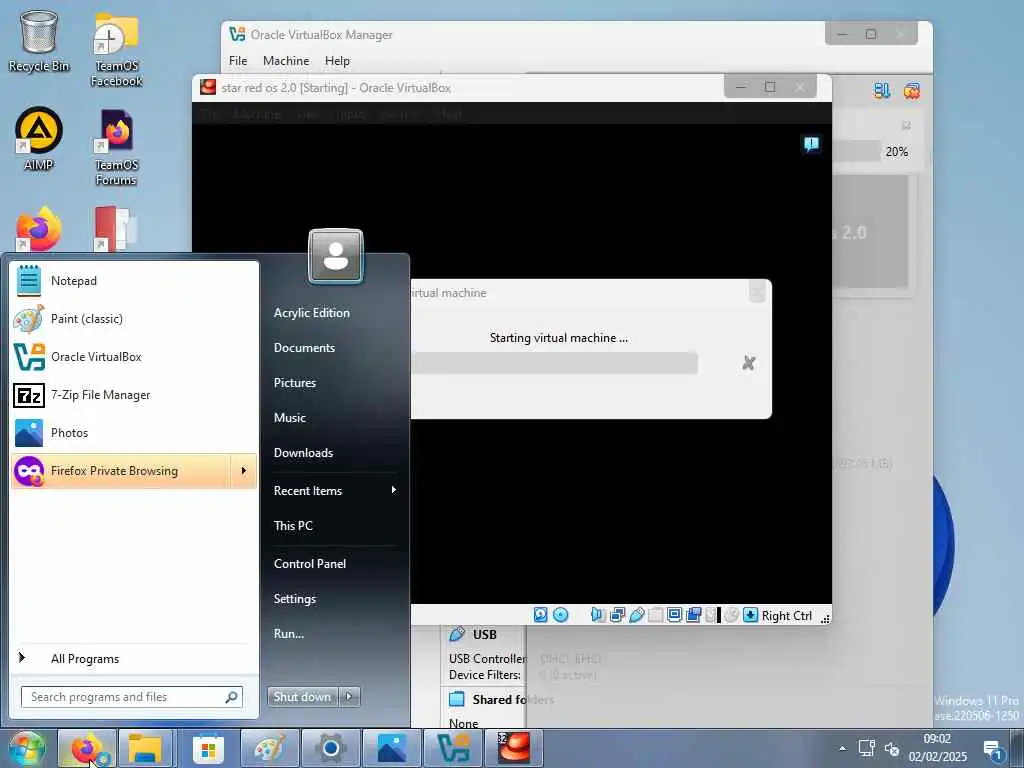Click hard disk activity status icon

pos(541,615)
